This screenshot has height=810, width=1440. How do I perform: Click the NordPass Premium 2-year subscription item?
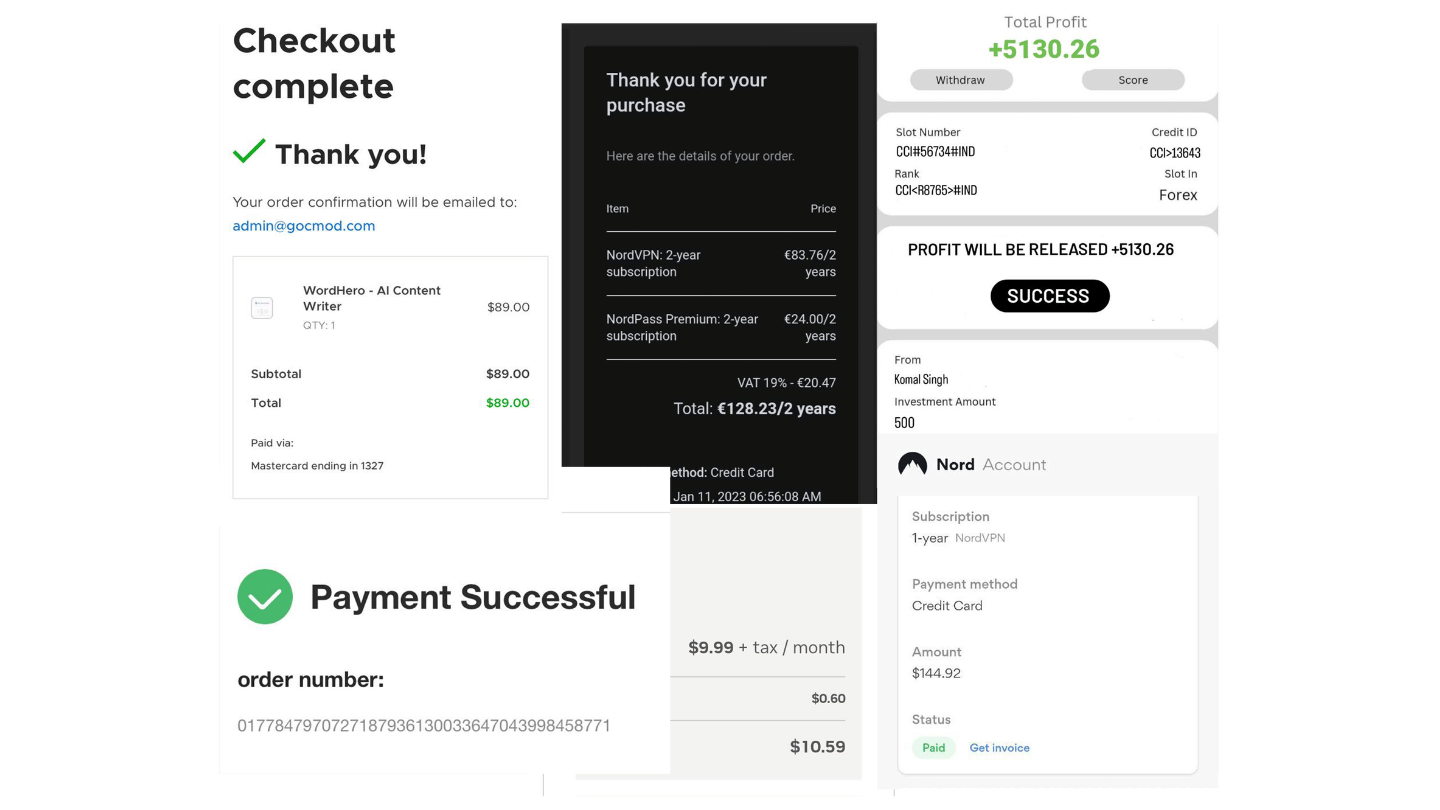pyautogui.click(x=682, y=327)
